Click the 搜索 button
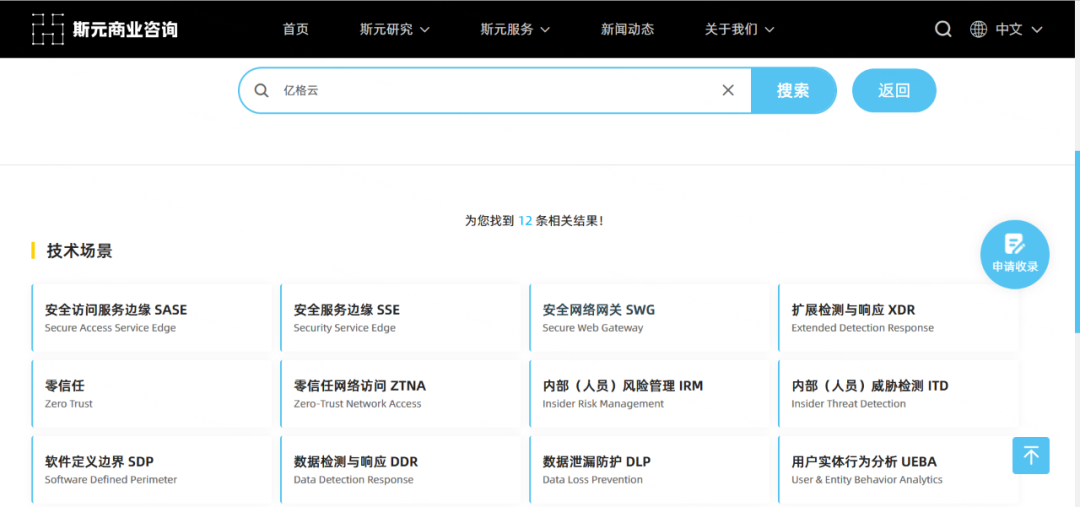This screenshot has width=1080, height=507. click(793, 90)
